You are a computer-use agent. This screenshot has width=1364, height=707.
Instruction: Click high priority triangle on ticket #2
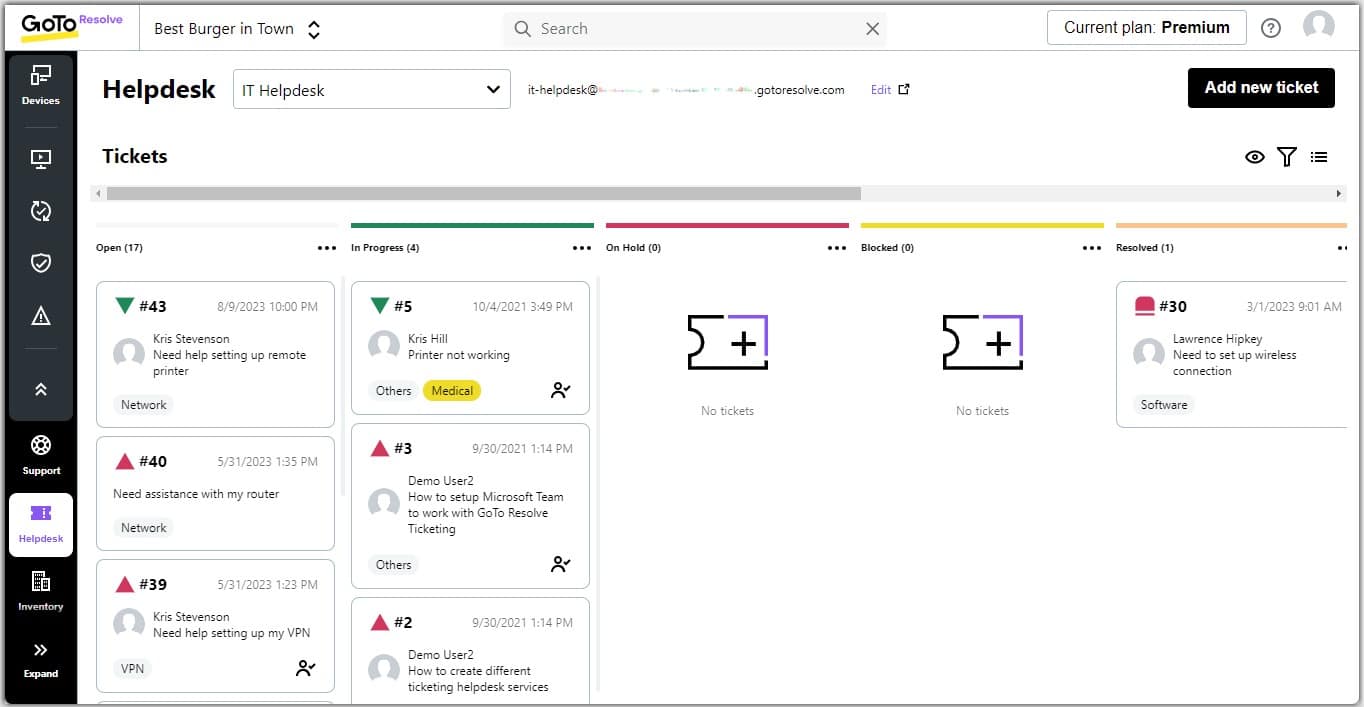(x=379, y=622)
